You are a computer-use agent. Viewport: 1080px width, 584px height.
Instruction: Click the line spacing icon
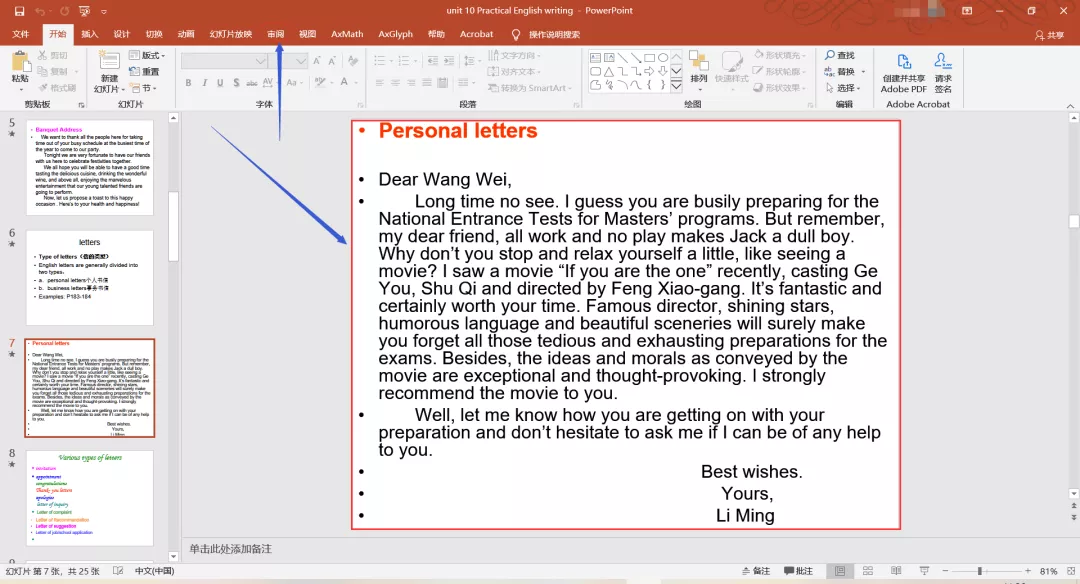pyautogui.click(x=469, y=61)
